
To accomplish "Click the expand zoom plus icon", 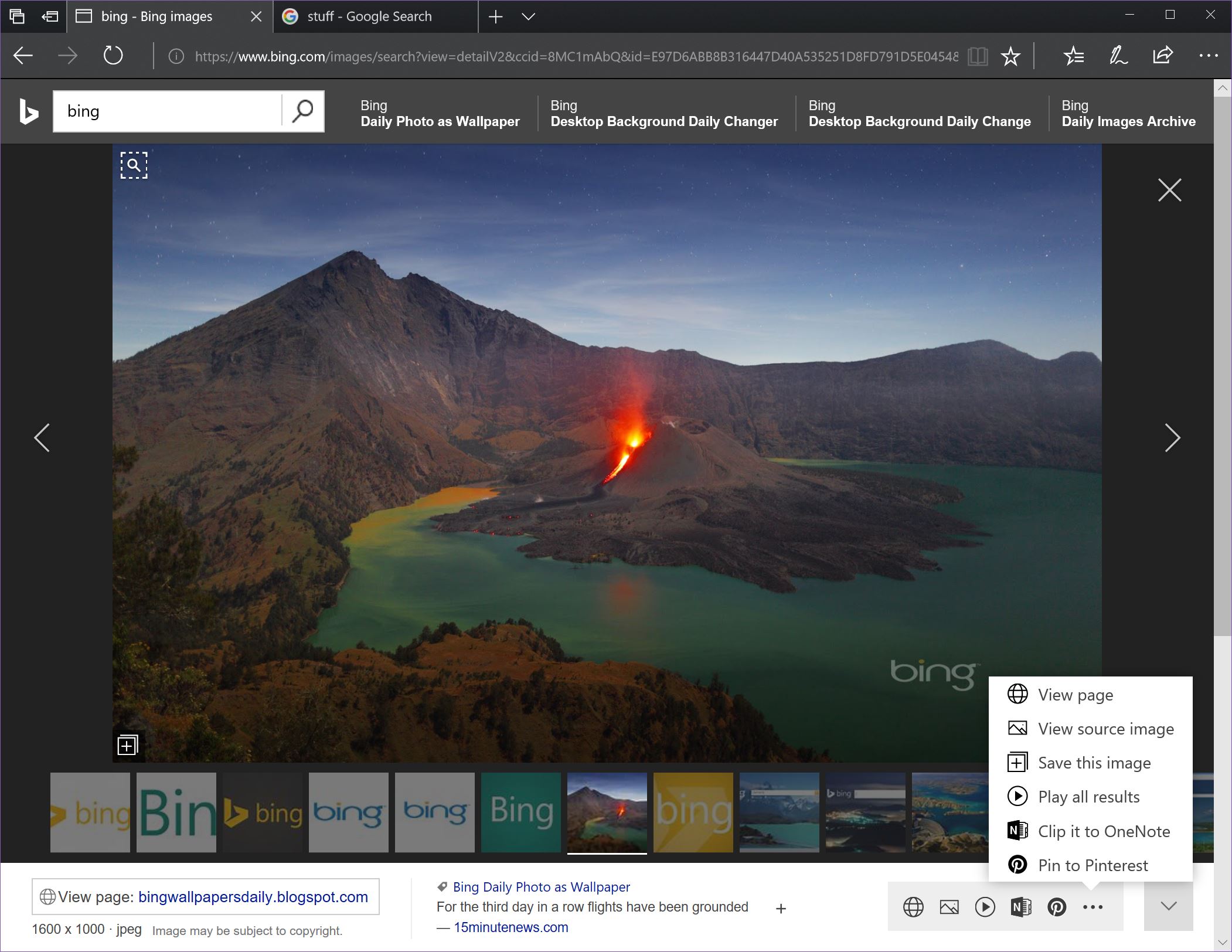I will (127, 745).
